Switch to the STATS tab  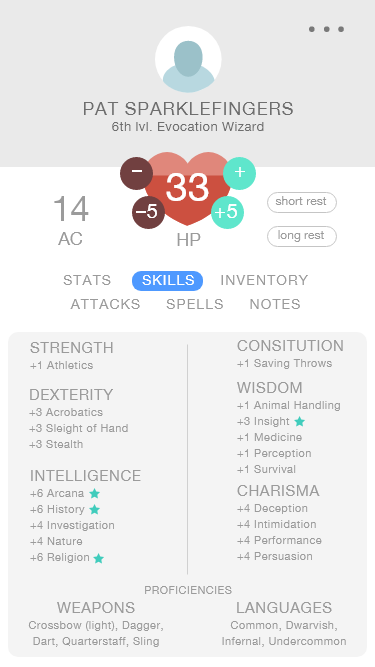pos(87,280)
